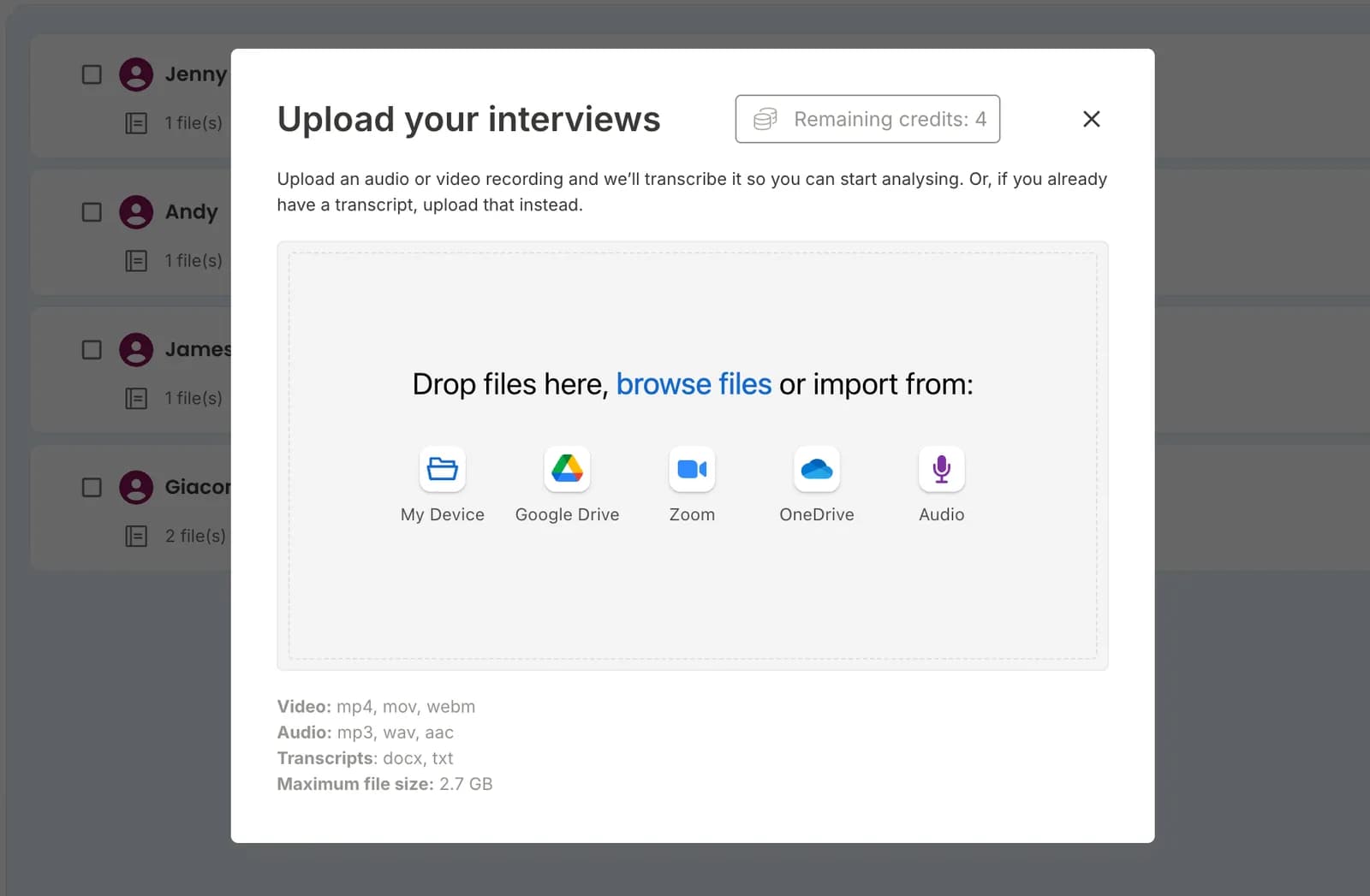Click James's avatar icon

tap(136, 350)
